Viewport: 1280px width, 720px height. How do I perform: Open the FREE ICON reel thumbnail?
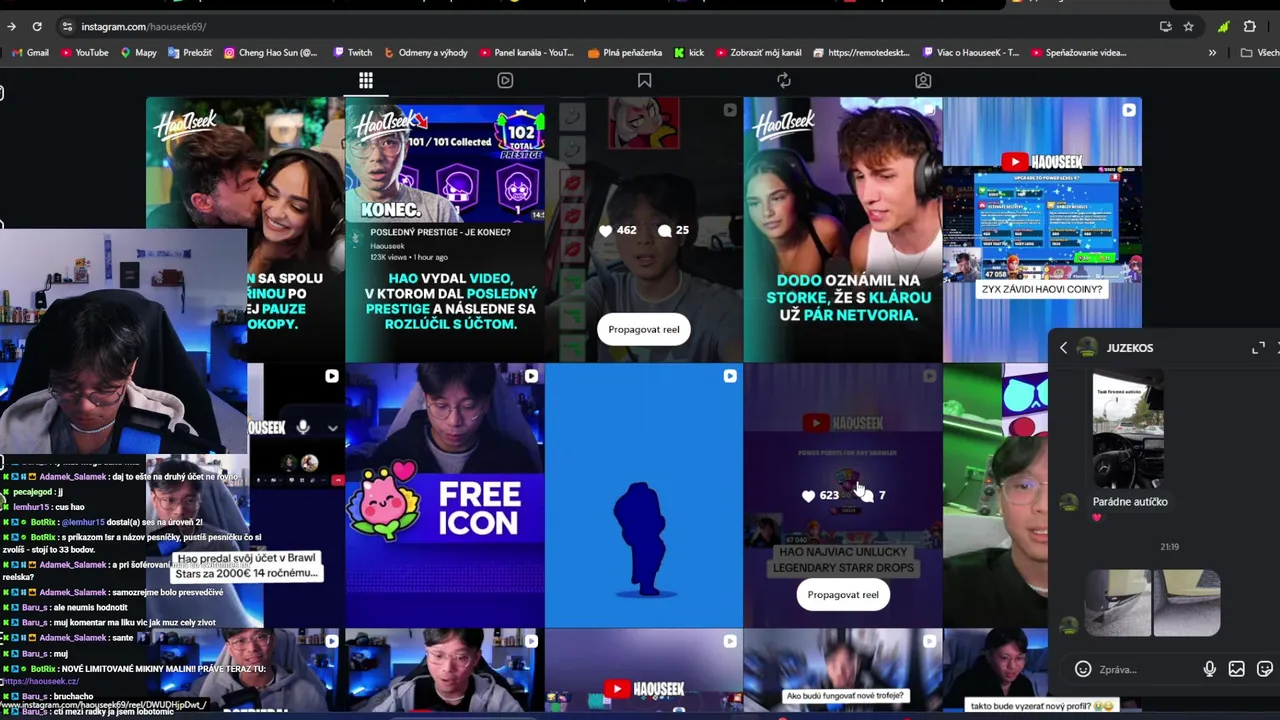pyautogui.click(x=445, y=495)
